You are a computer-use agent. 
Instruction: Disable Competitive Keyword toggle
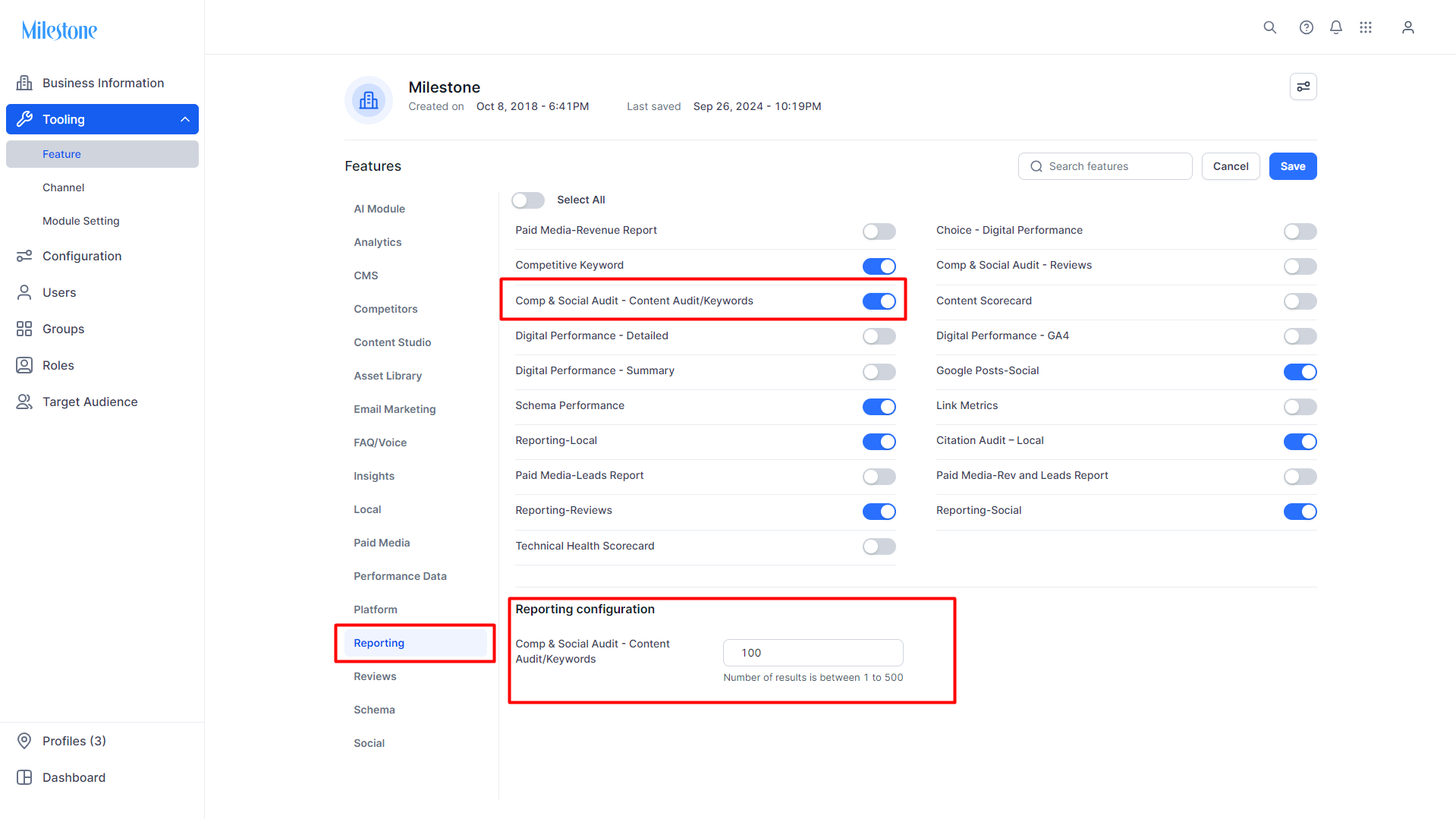click(879, 266)
